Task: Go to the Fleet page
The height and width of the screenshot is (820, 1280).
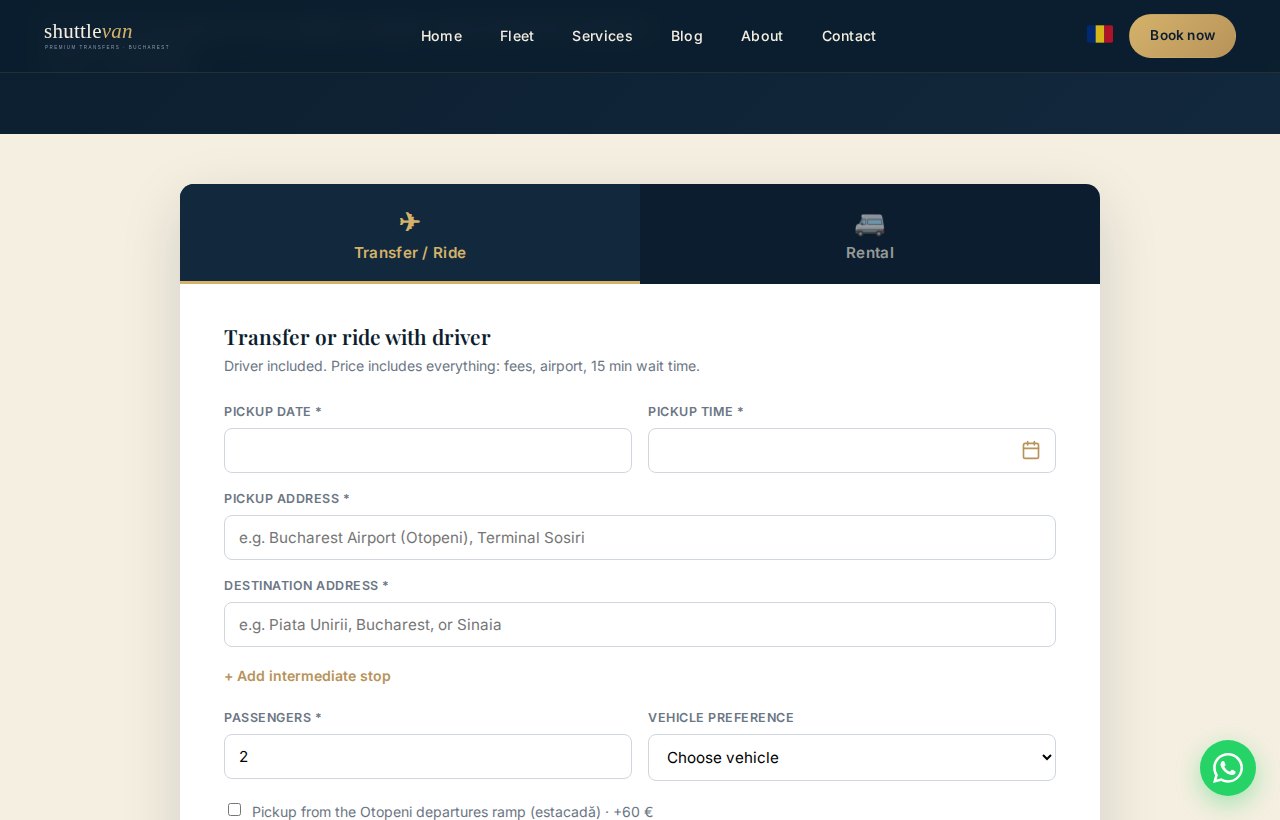Action: 517,36
